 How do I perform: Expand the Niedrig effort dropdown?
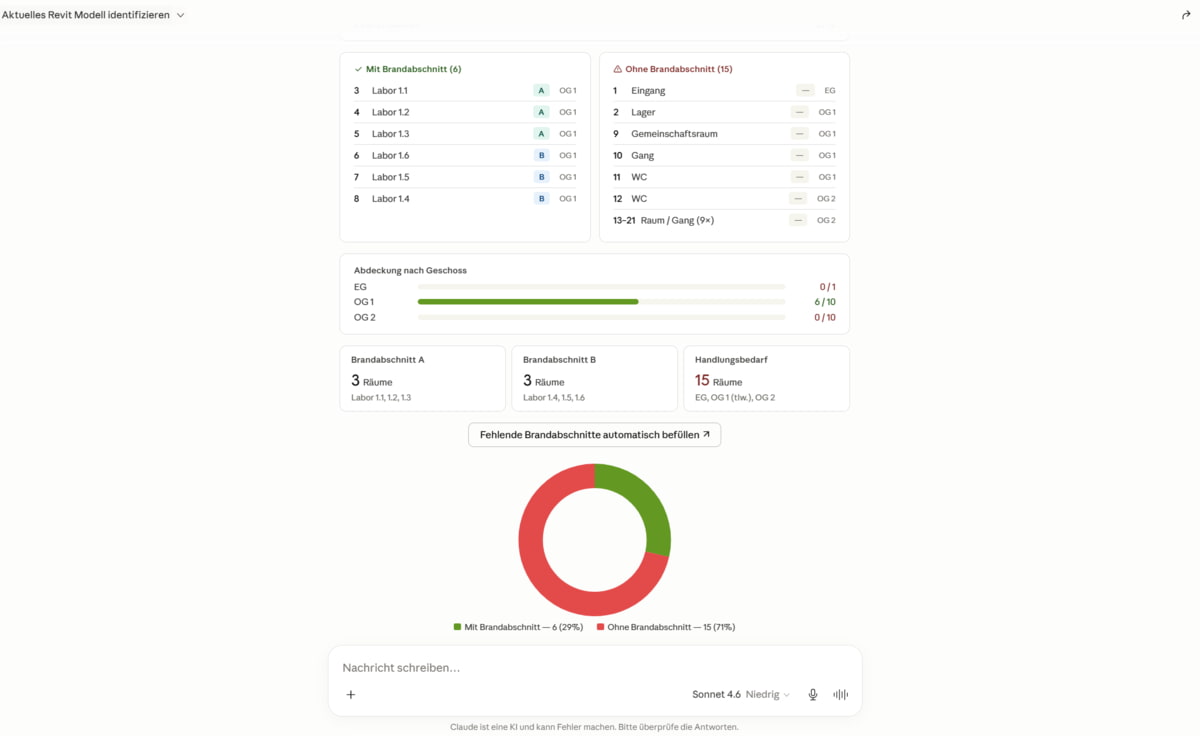[768, 694]
